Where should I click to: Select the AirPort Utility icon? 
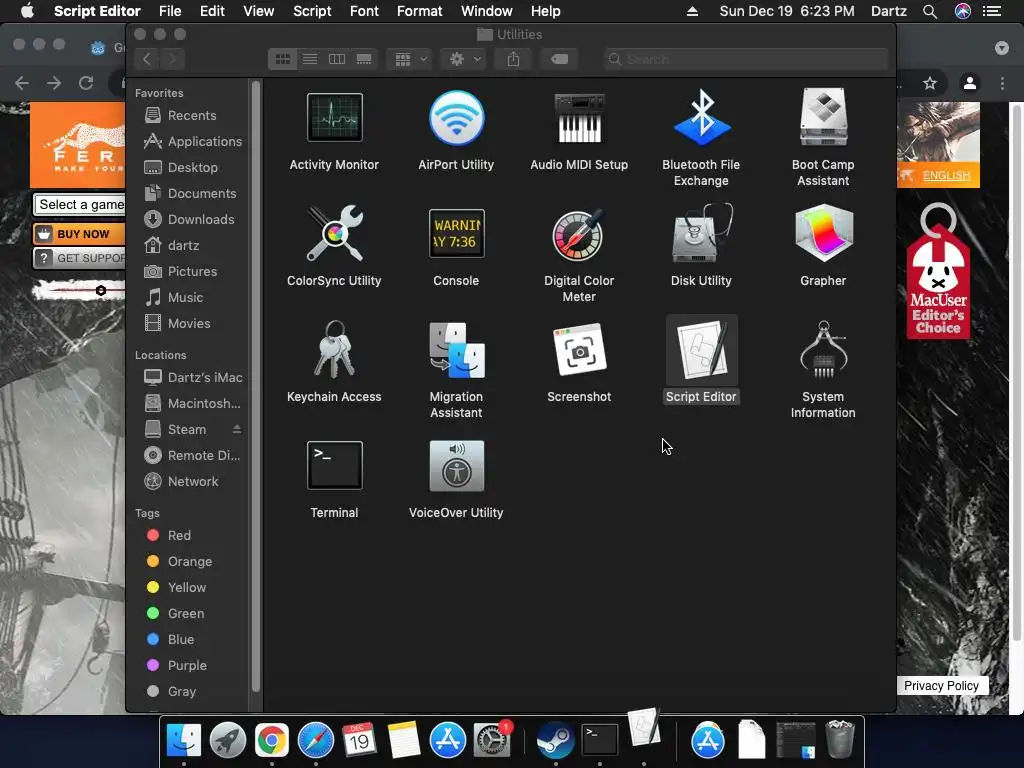456,118
